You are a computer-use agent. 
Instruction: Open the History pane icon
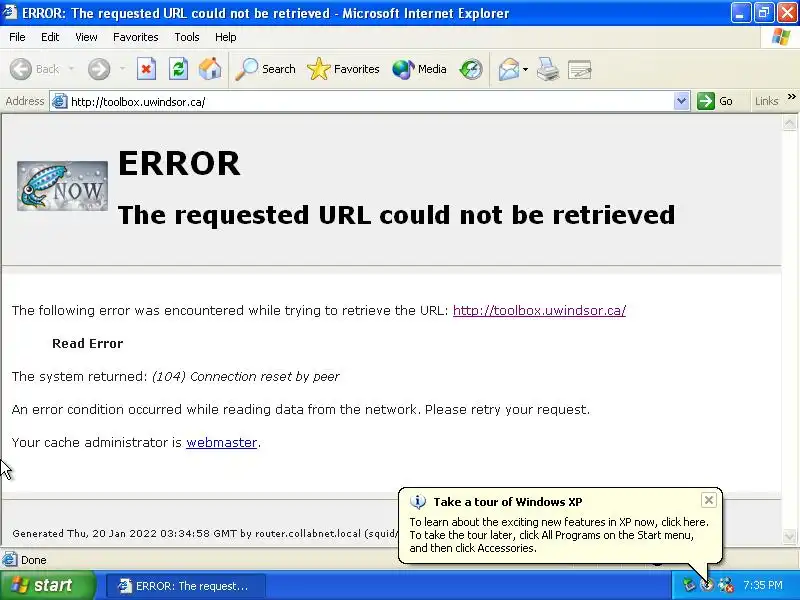[x=470, y=69]
